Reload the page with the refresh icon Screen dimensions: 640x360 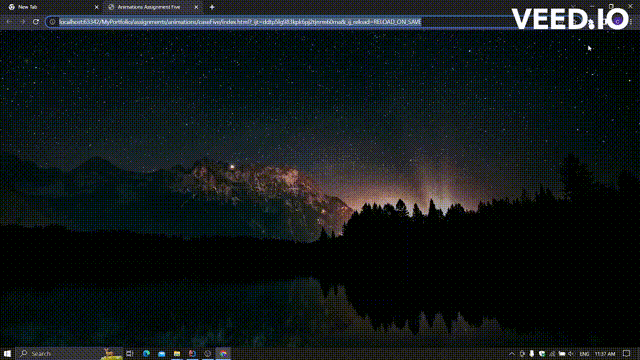(36, 22)
